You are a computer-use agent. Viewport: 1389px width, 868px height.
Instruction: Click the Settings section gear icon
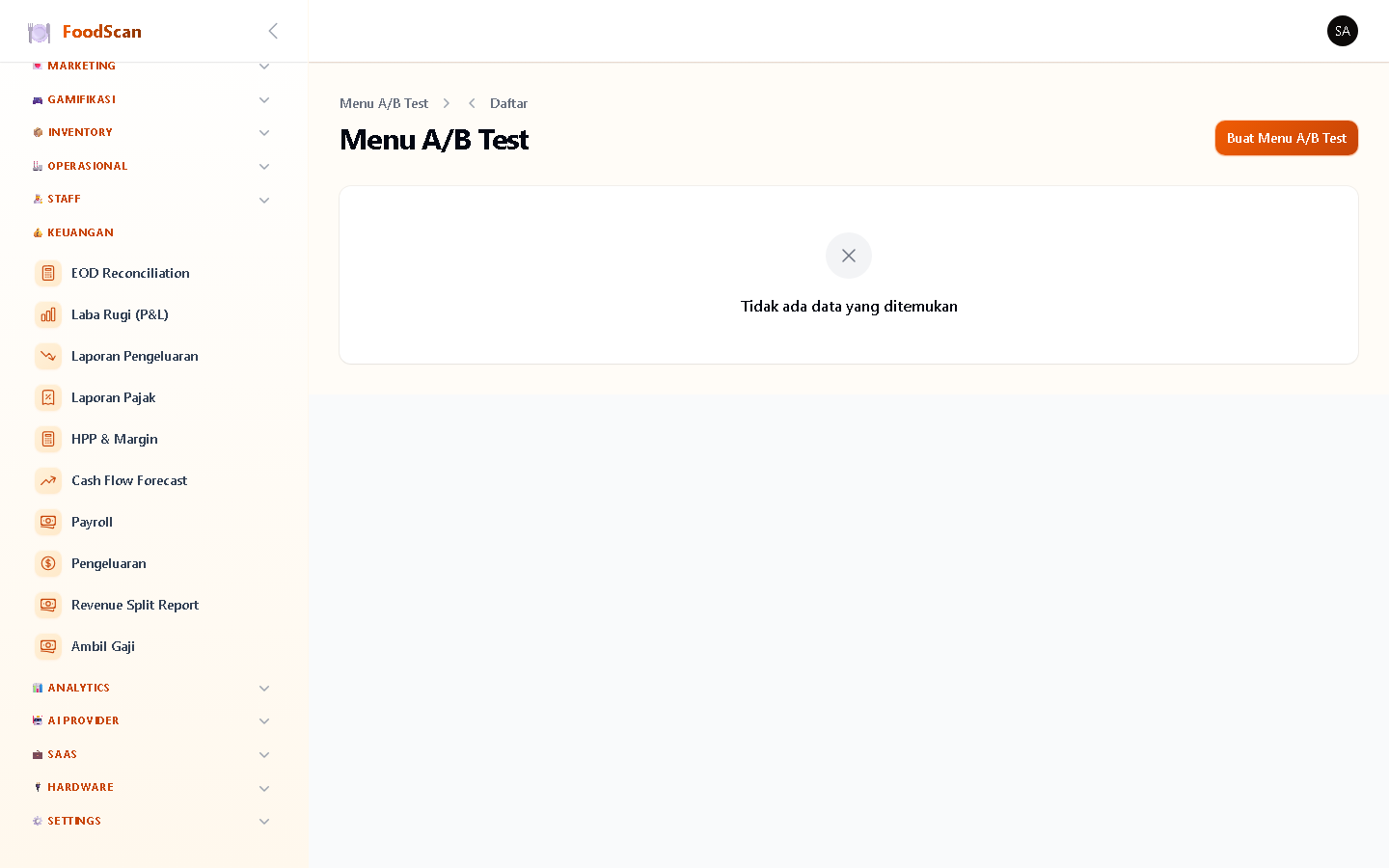click(38, 821)
